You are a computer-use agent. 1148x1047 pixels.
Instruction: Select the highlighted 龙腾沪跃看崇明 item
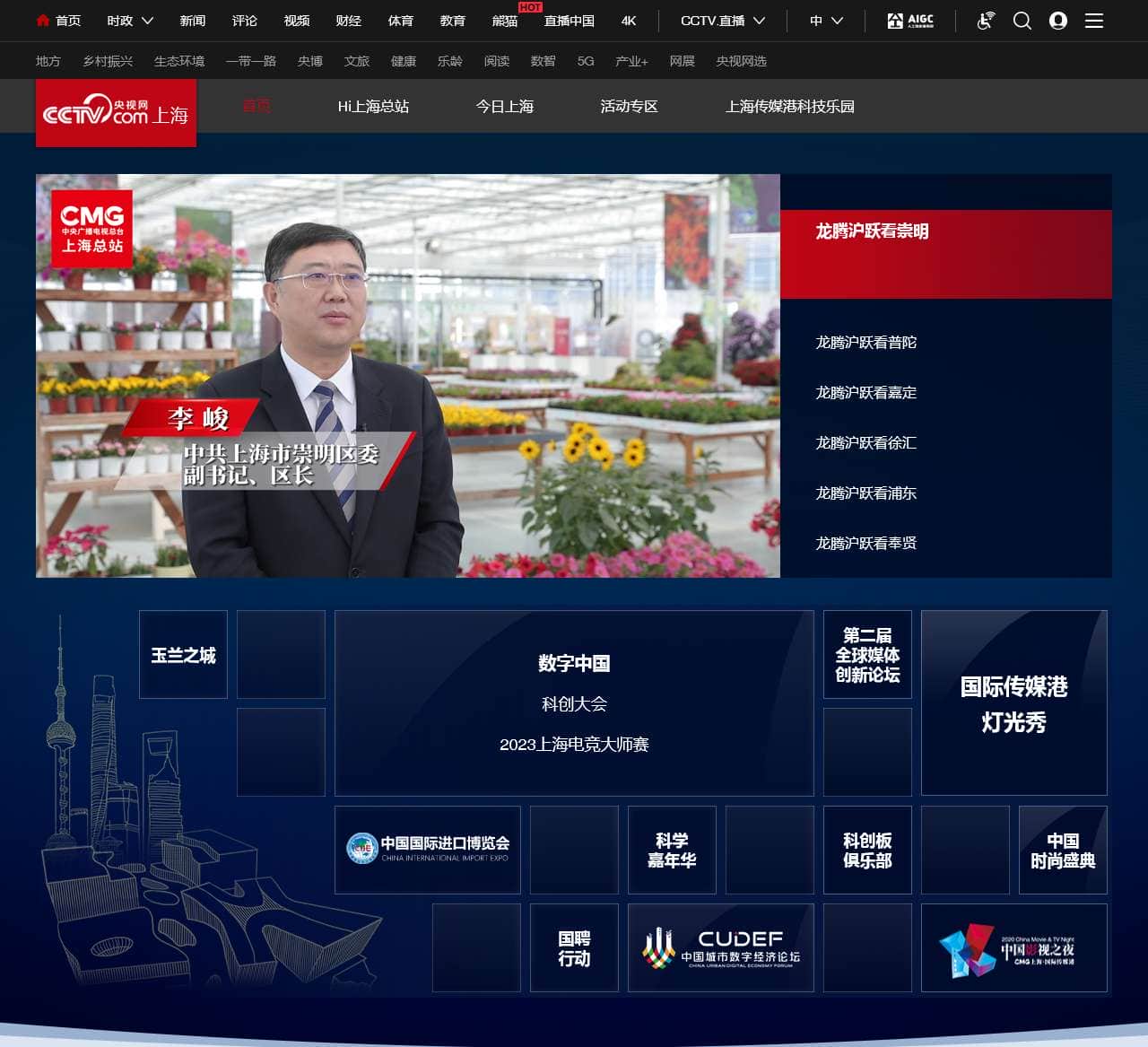pos(946,254)
